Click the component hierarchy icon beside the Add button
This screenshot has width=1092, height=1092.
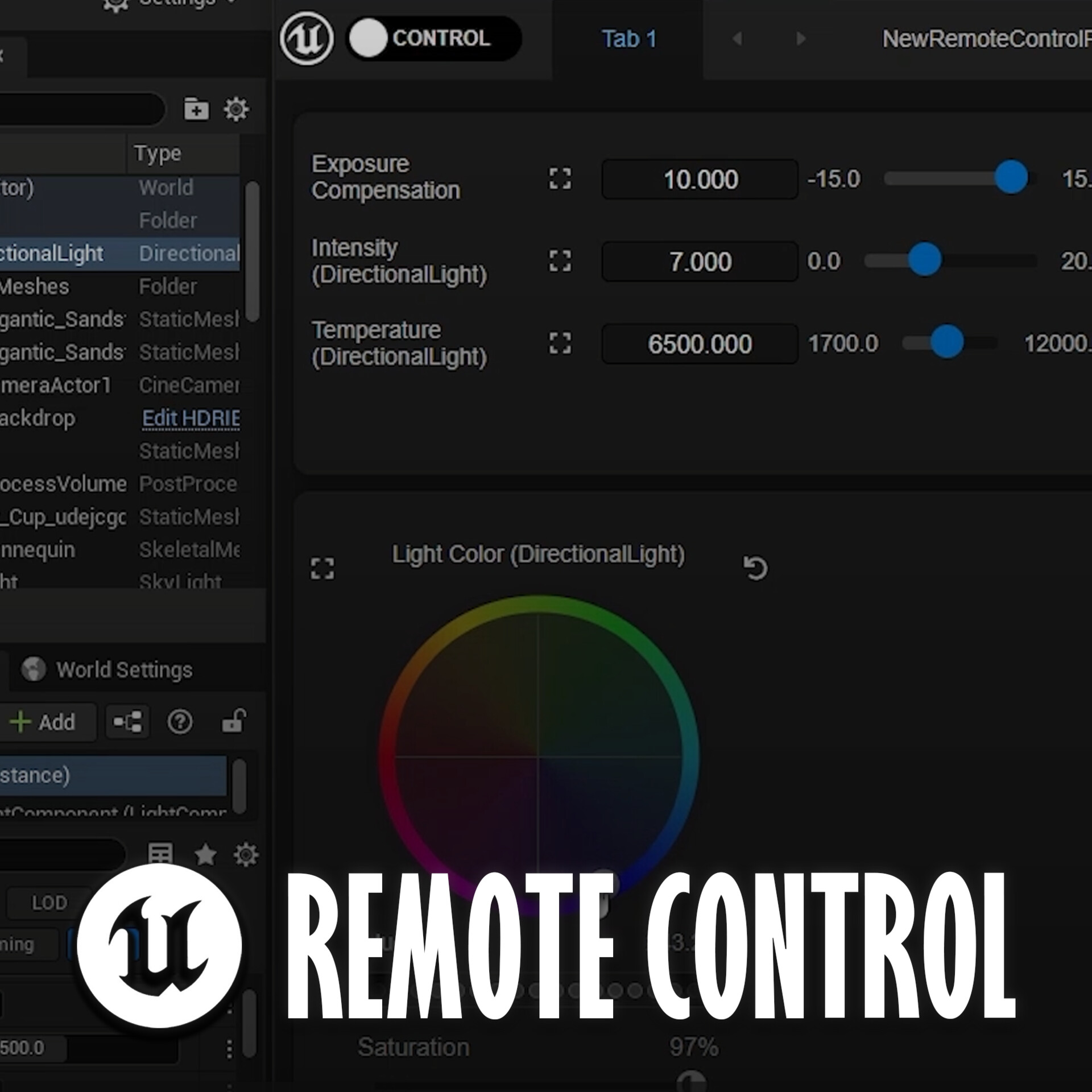pyautogui.click(x=127, y=721)
